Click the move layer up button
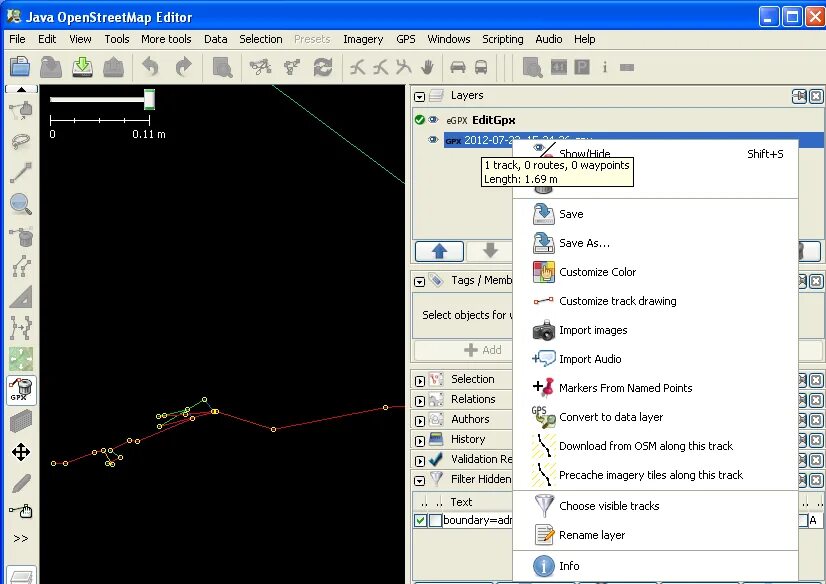This screenshot has width=826, height=584. tap(439, 251)
